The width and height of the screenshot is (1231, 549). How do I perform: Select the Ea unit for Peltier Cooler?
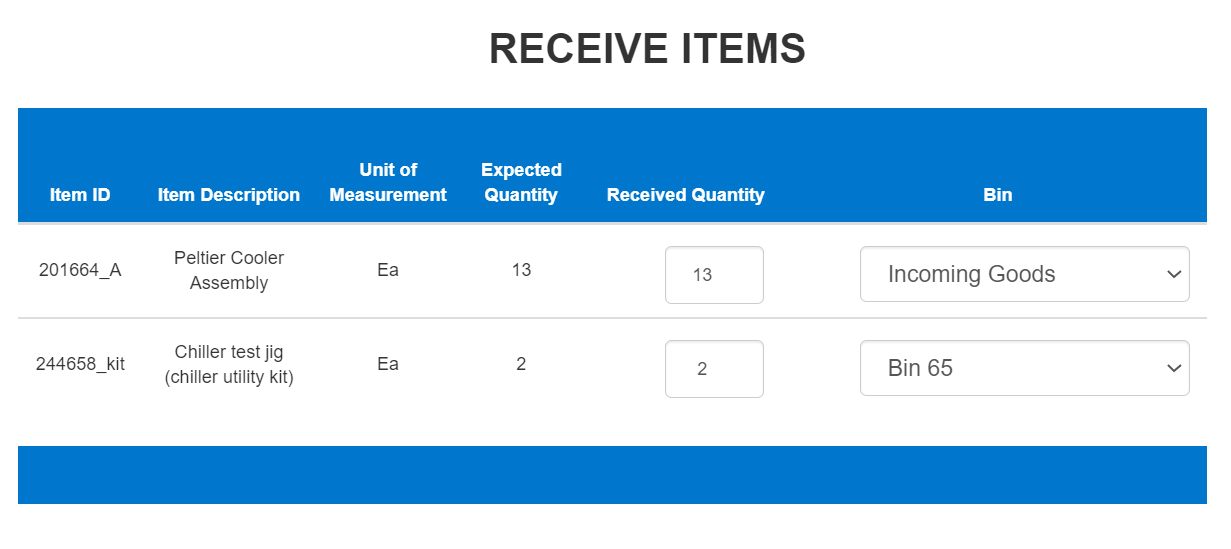(388, 269)
